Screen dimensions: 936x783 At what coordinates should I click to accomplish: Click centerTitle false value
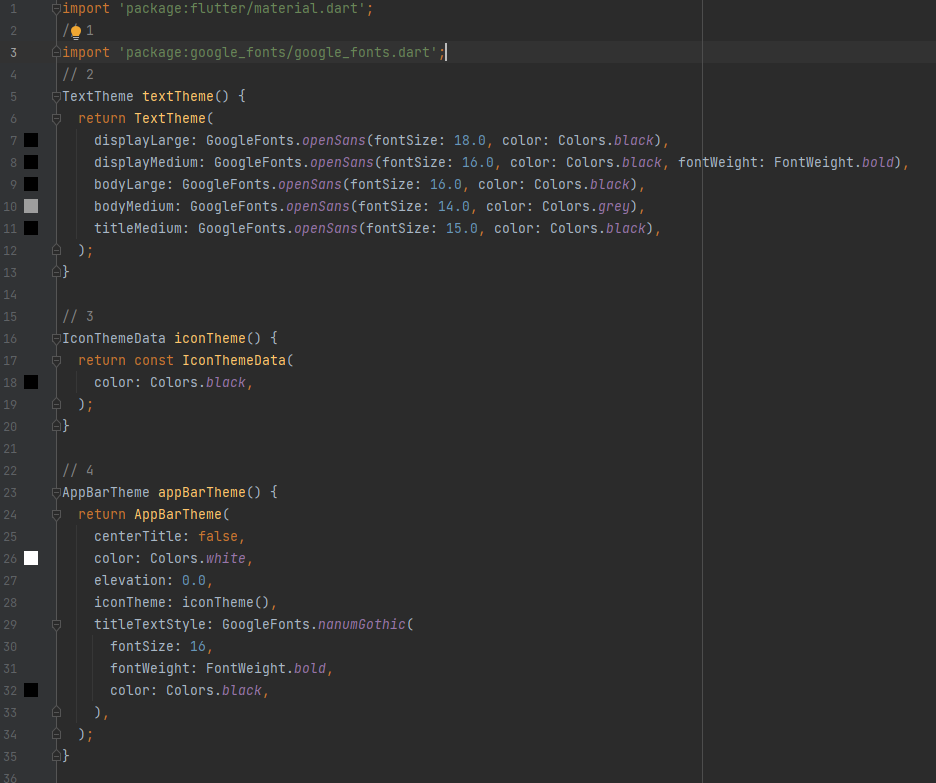pos(218,537)
